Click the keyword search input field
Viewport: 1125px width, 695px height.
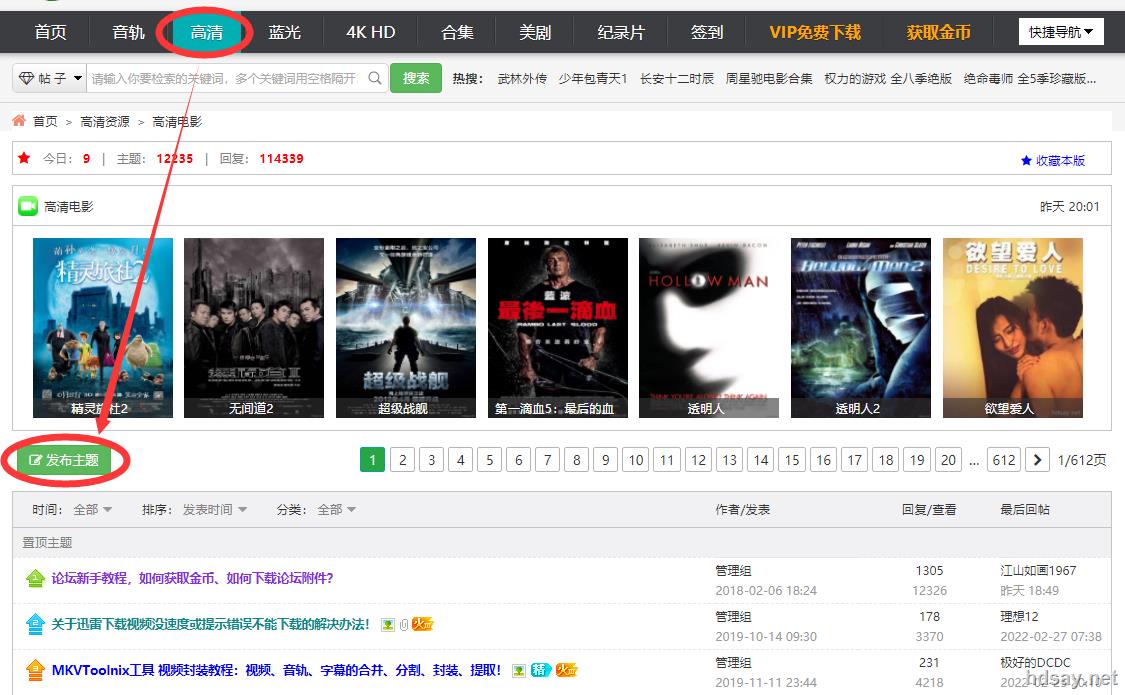tap(226, 77)
